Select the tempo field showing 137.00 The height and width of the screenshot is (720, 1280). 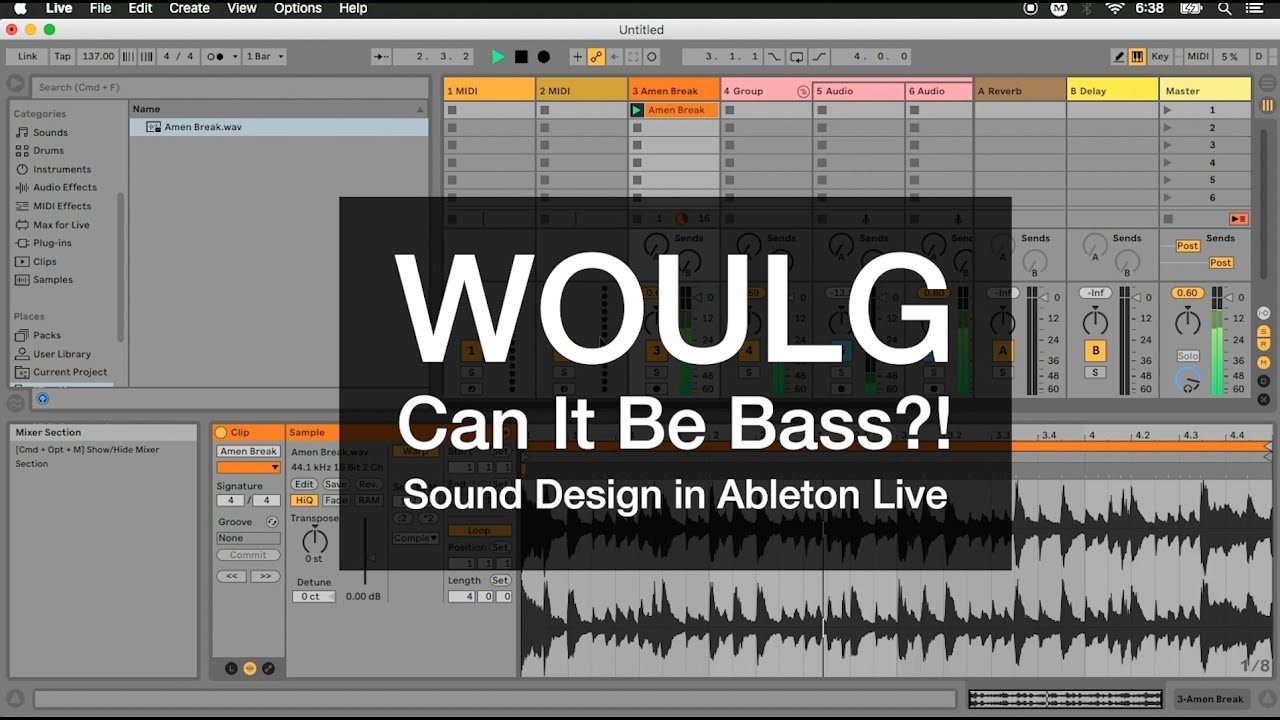[x=98, y=57]
